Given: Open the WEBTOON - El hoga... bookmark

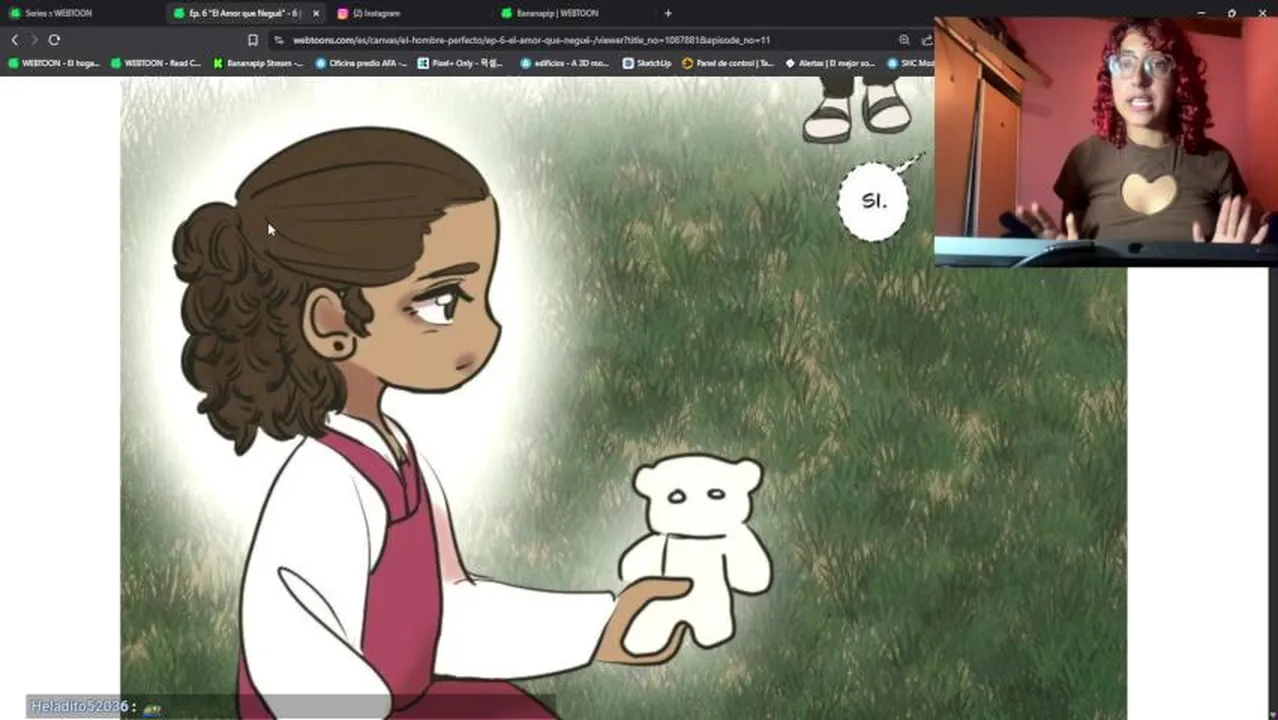Looking at the screenshot, I should click(x=54, y=63).
